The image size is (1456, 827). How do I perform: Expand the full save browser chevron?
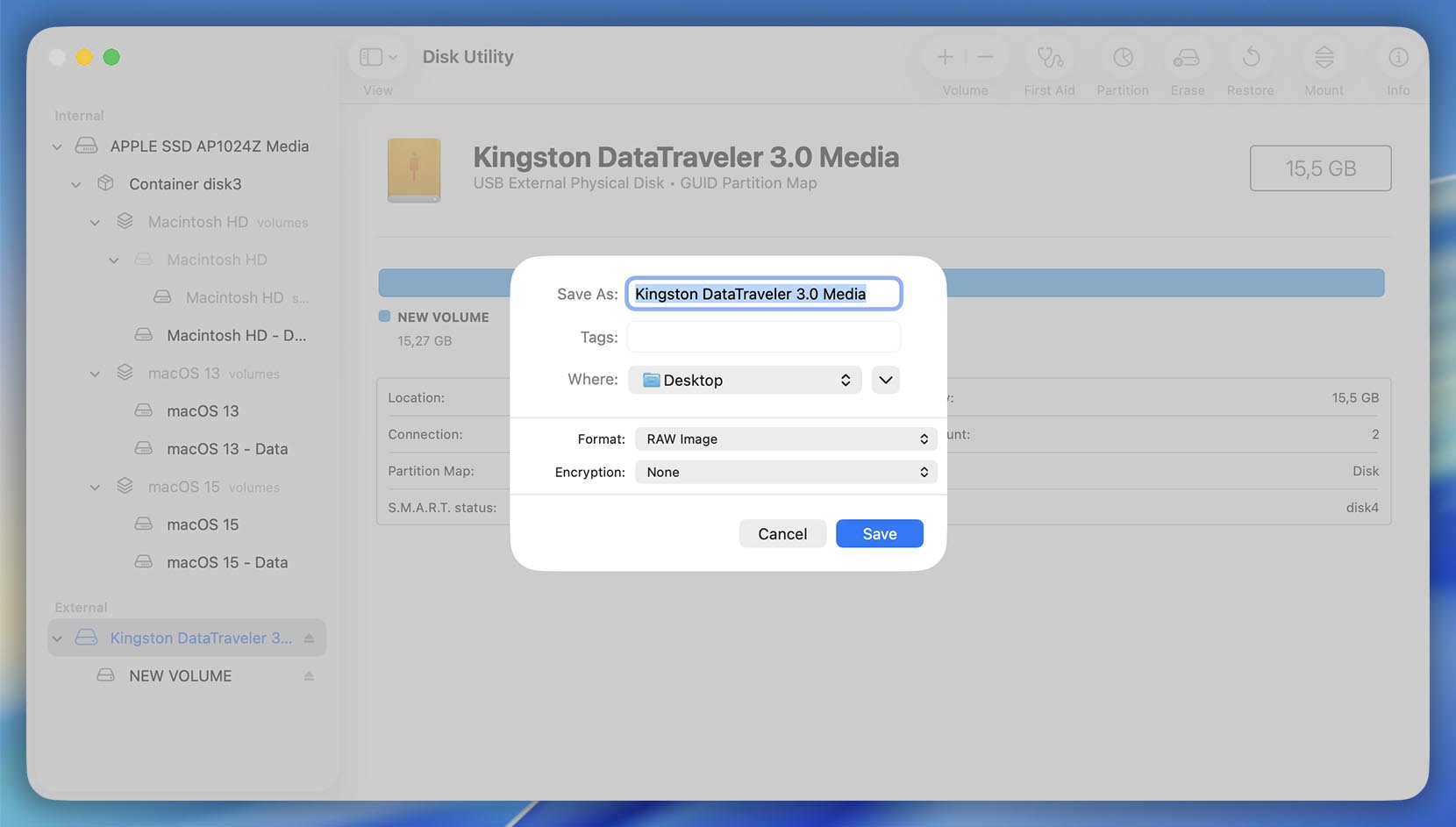coord(886,380)
